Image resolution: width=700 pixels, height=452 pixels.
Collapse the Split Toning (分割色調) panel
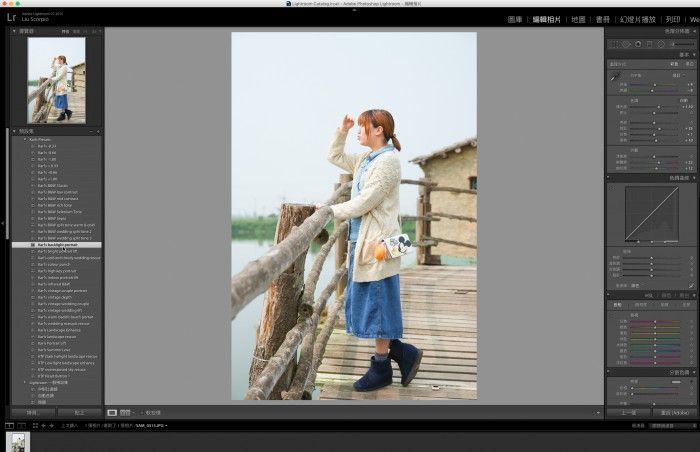pyautogui.click(x=694, y=372)
